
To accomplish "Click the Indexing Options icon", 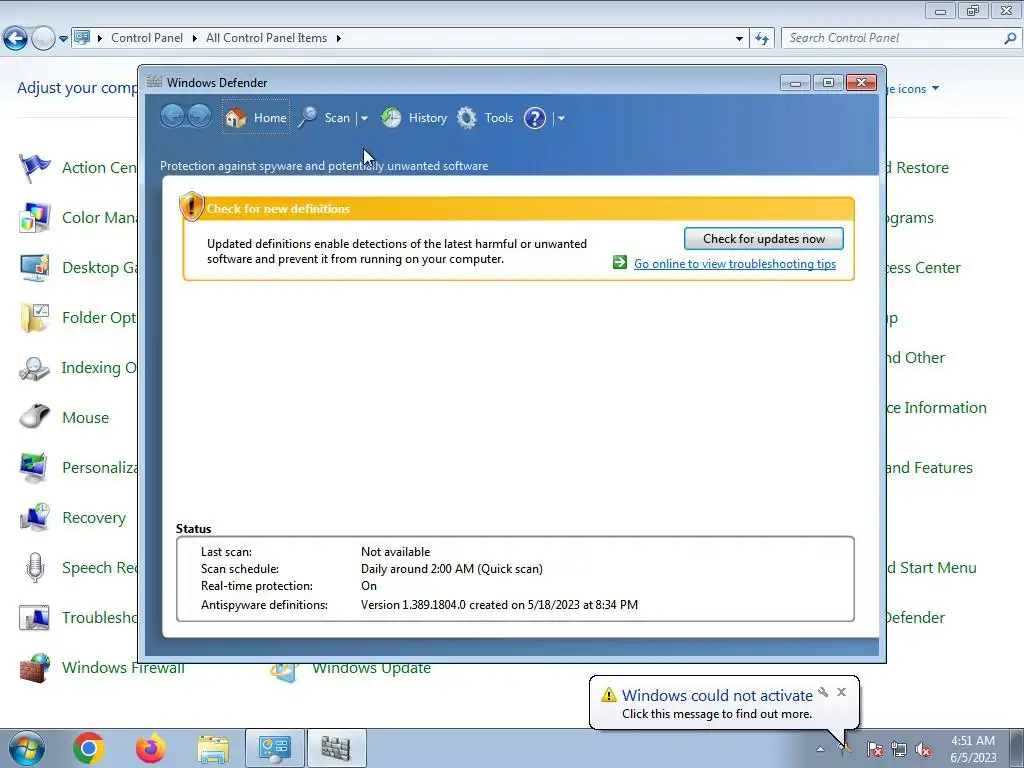I will [34, 368].
